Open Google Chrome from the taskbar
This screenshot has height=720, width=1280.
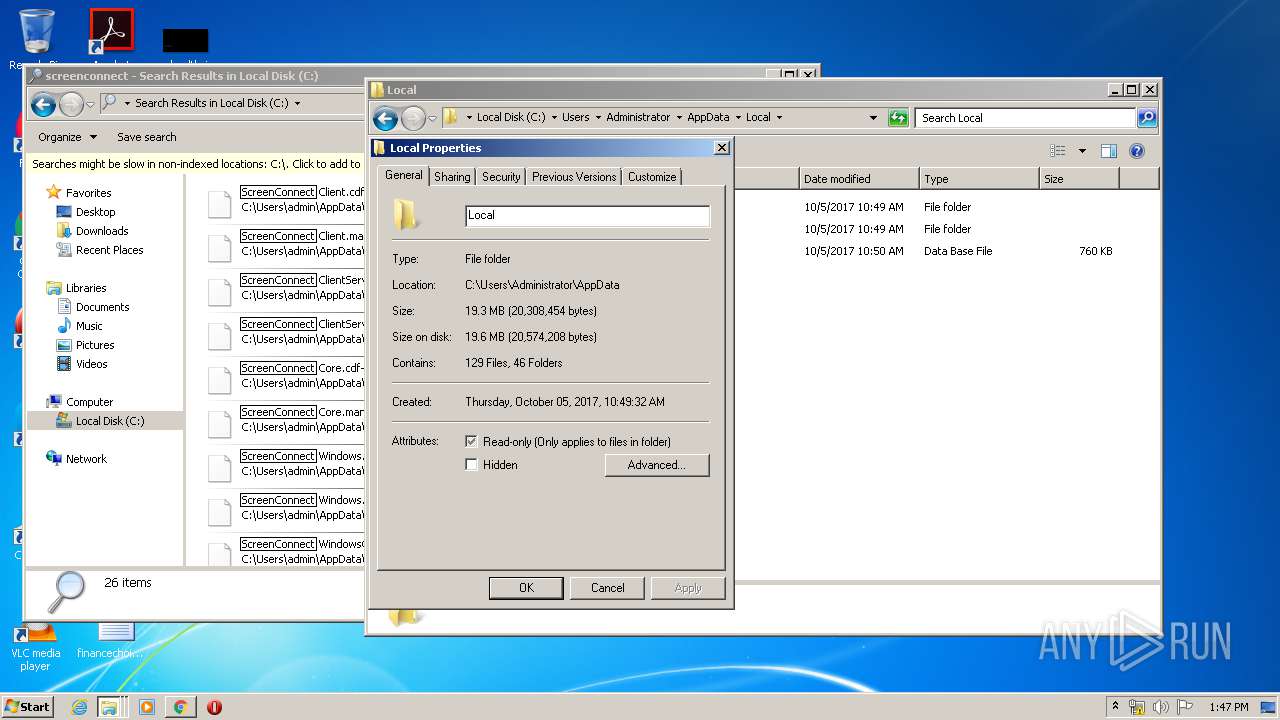click(180, 707)
